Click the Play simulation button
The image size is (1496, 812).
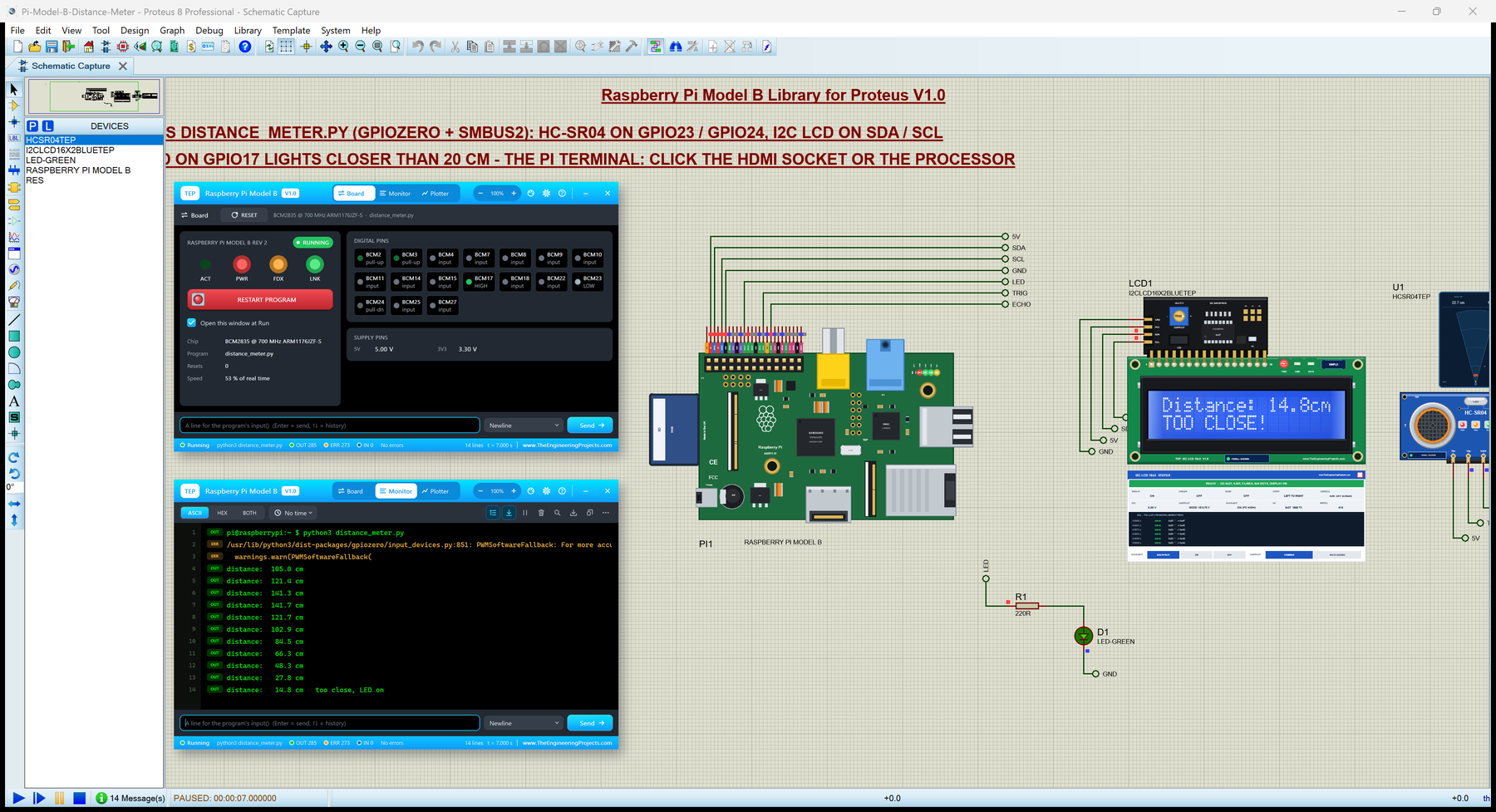pos(18,798)
